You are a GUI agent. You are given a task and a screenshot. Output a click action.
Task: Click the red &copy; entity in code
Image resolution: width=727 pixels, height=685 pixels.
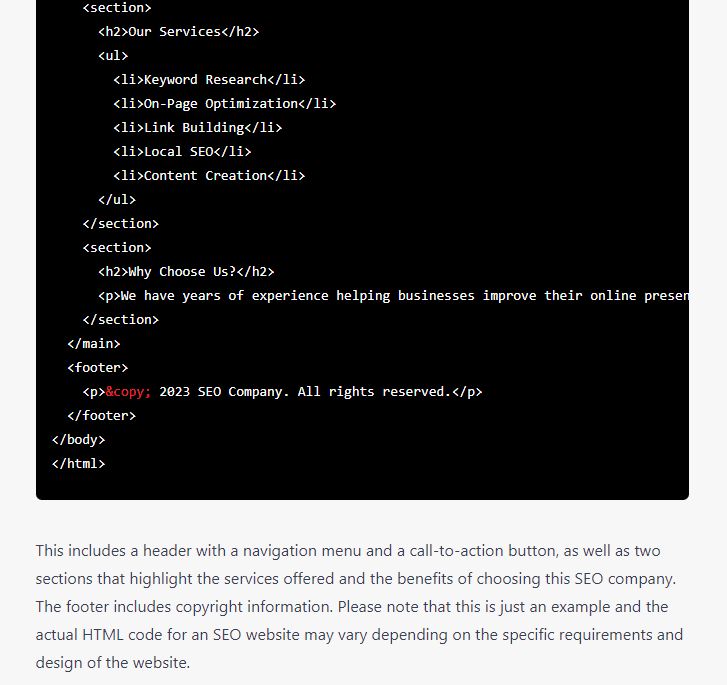(x=128, y=392)
